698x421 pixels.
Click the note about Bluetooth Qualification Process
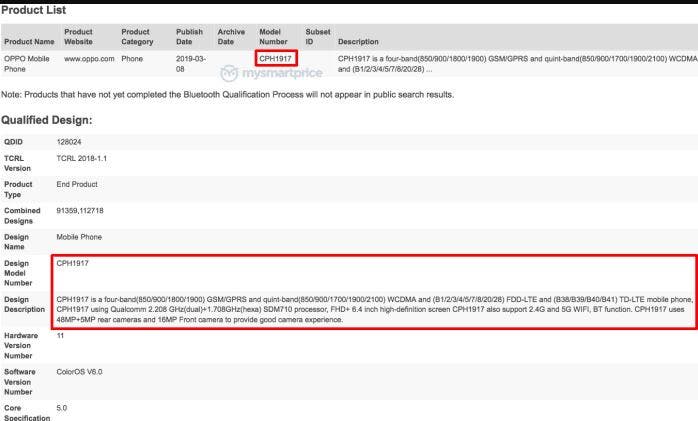tap(227, 95)
